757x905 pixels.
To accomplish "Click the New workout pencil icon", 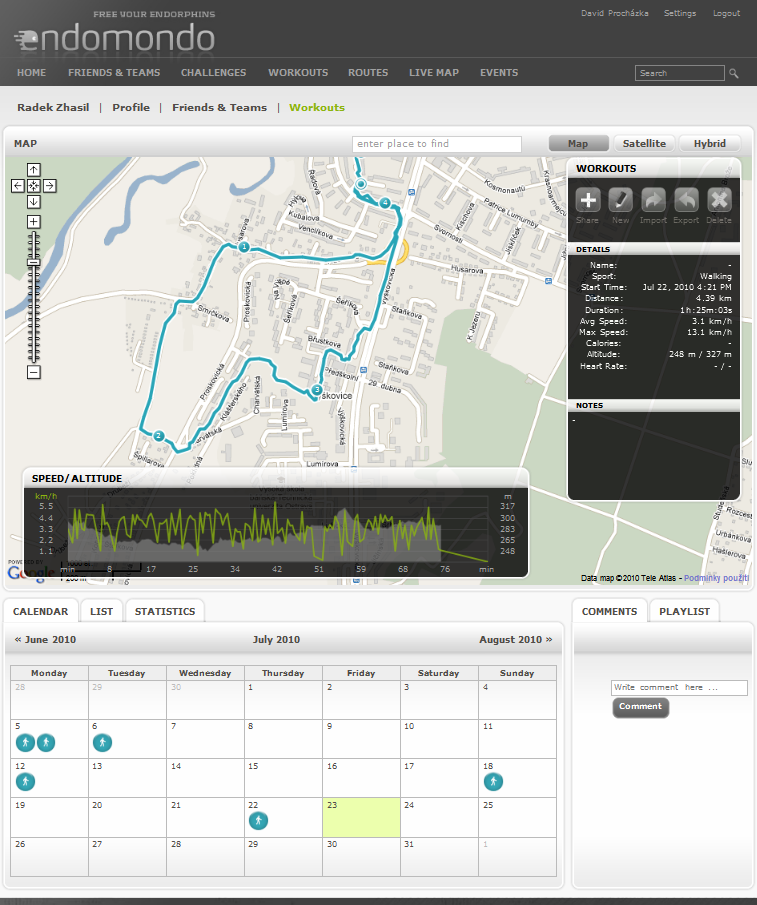I will [x=621, y=200].
